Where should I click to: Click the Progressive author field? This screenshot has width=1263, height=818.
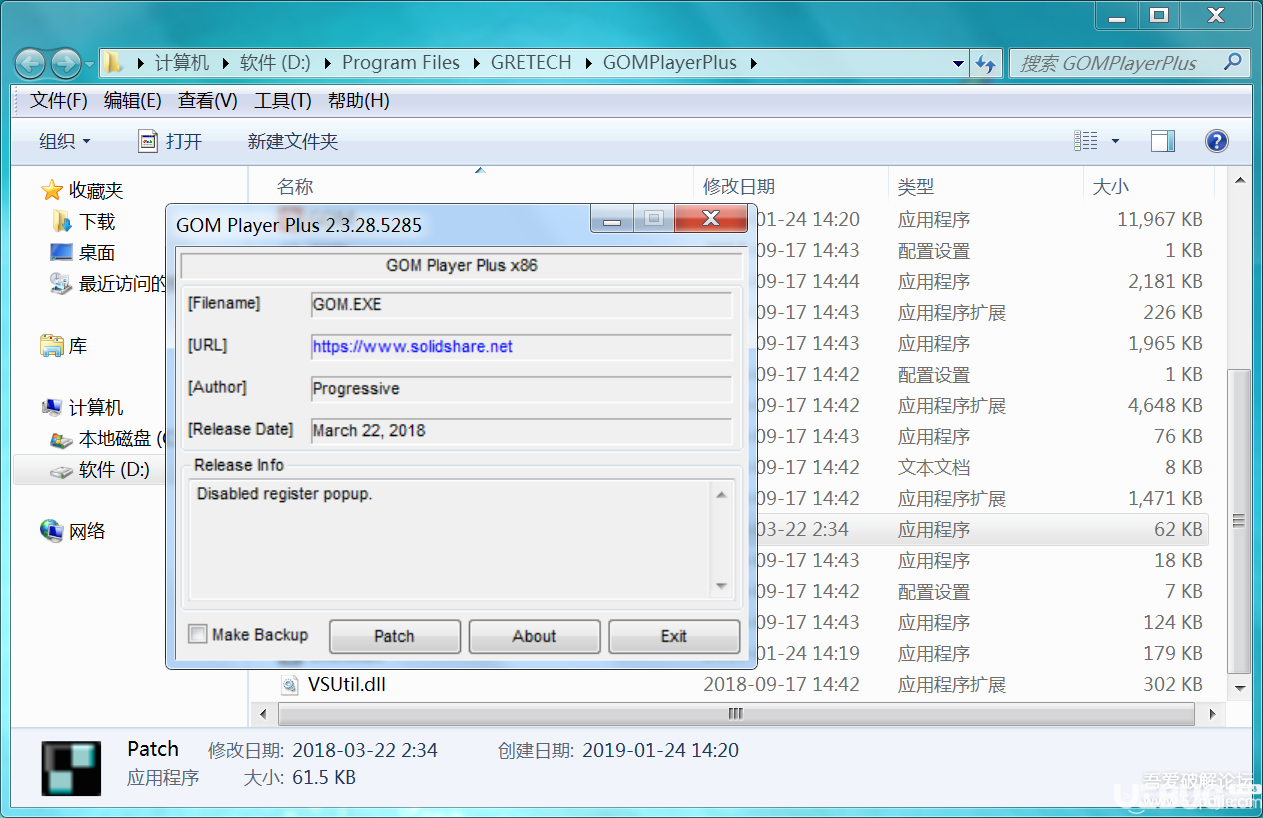[x=521, y=389]
